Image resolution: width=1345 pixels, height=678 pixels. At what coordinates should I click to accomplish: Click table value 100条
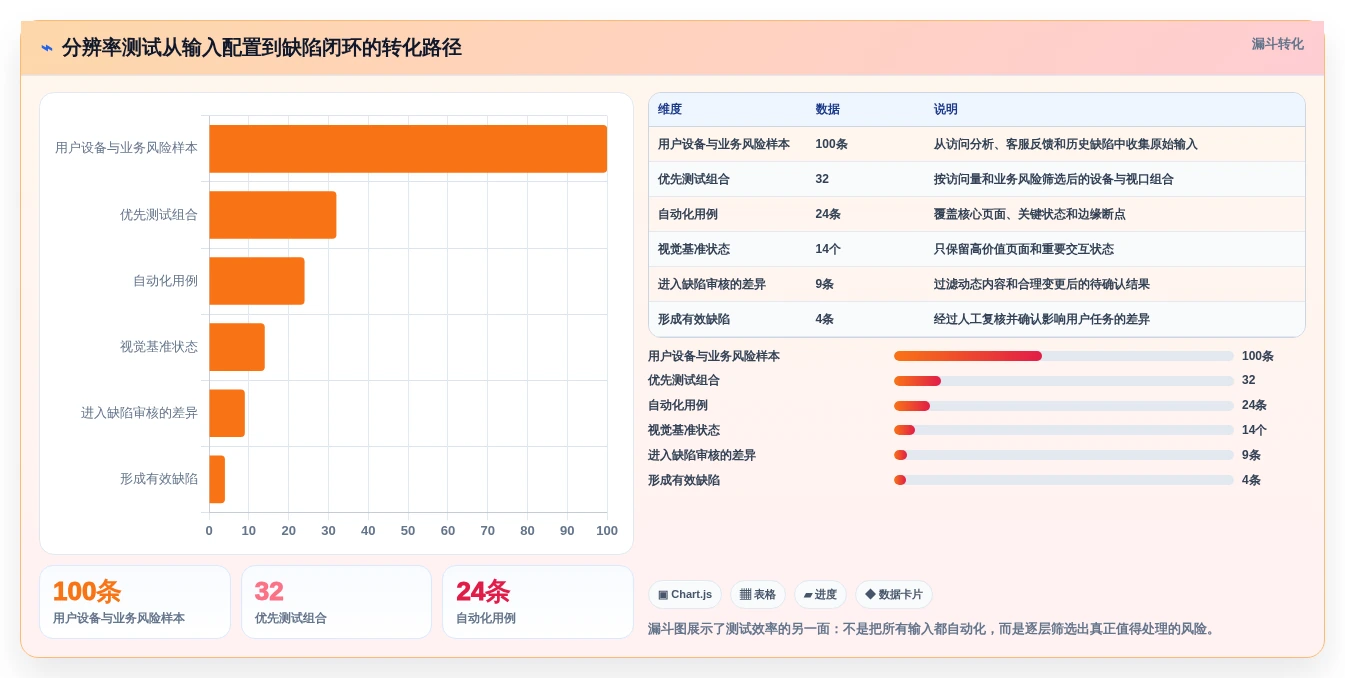pos(832,144)
